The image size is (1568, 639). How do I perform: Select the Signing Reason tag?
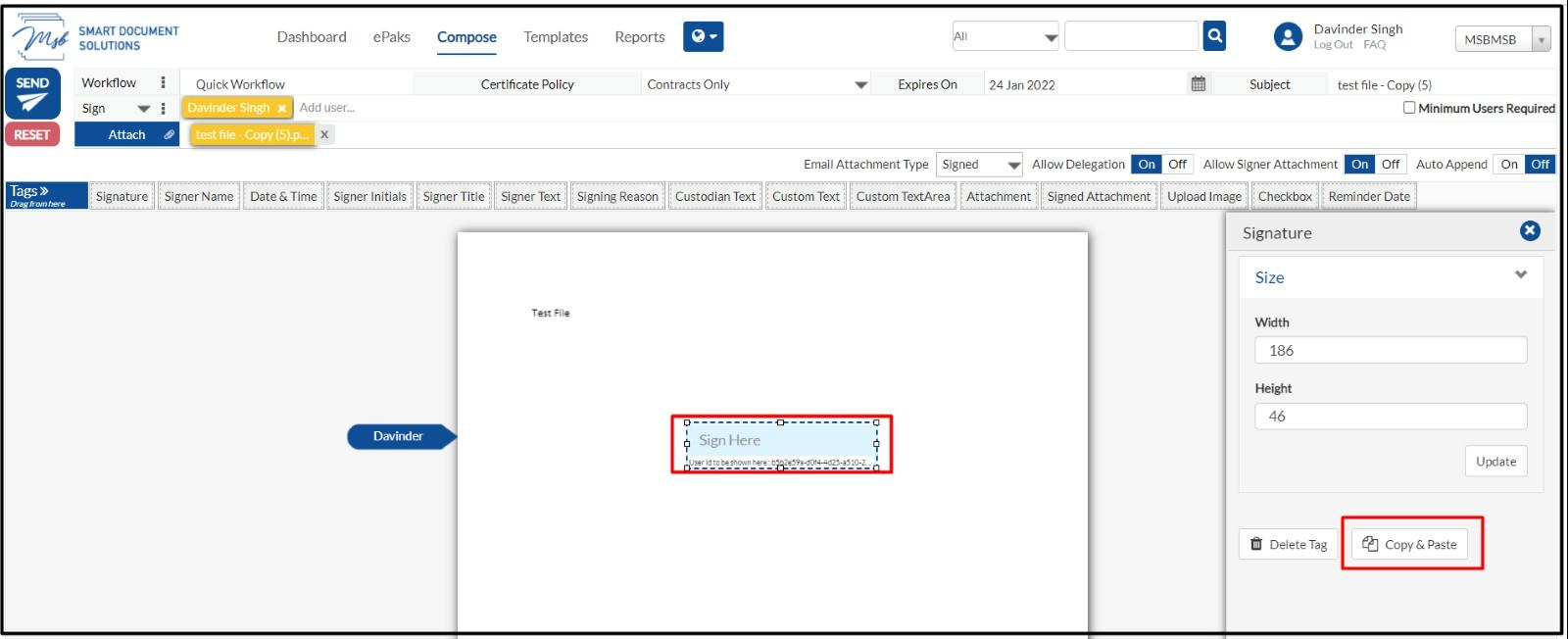[x=617, y=196]
